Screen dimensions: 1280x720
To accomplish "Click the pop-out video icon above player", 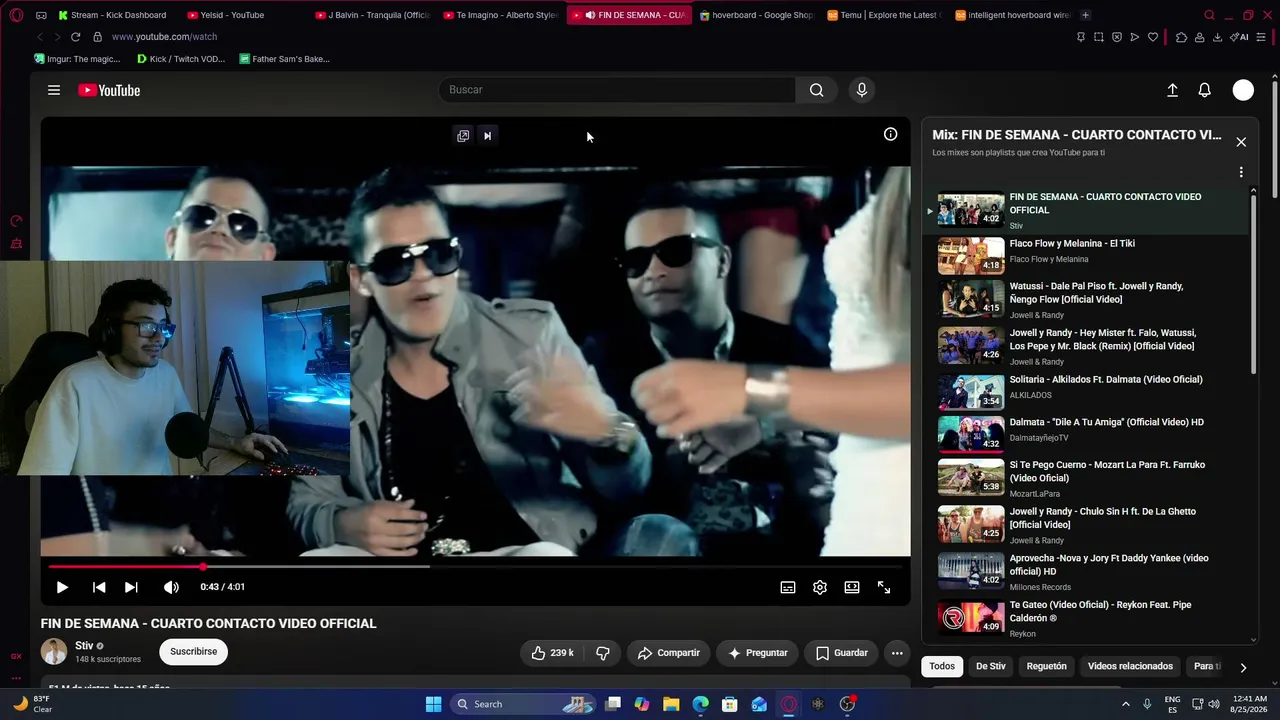I will [463, 136].
